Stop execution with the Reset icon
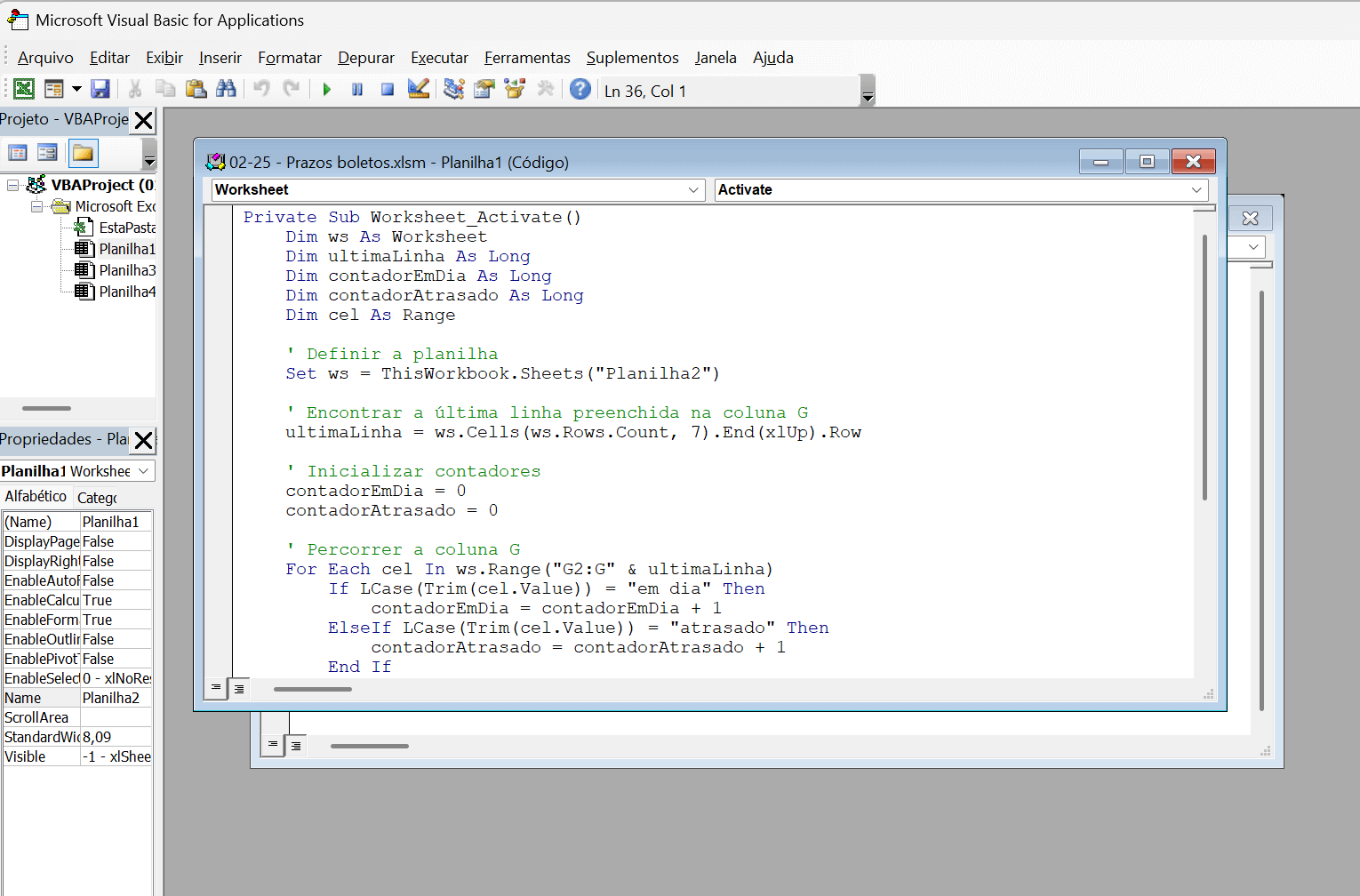This screenshot has width=1360, height=896. (388, 89)
